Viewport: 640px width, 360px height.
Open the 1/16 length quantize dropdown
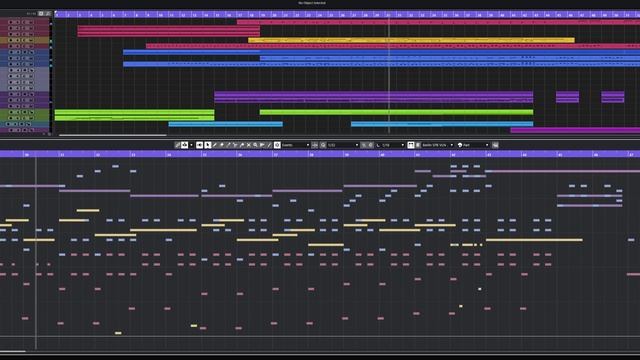pyautogui.click(x=393, y=145)
